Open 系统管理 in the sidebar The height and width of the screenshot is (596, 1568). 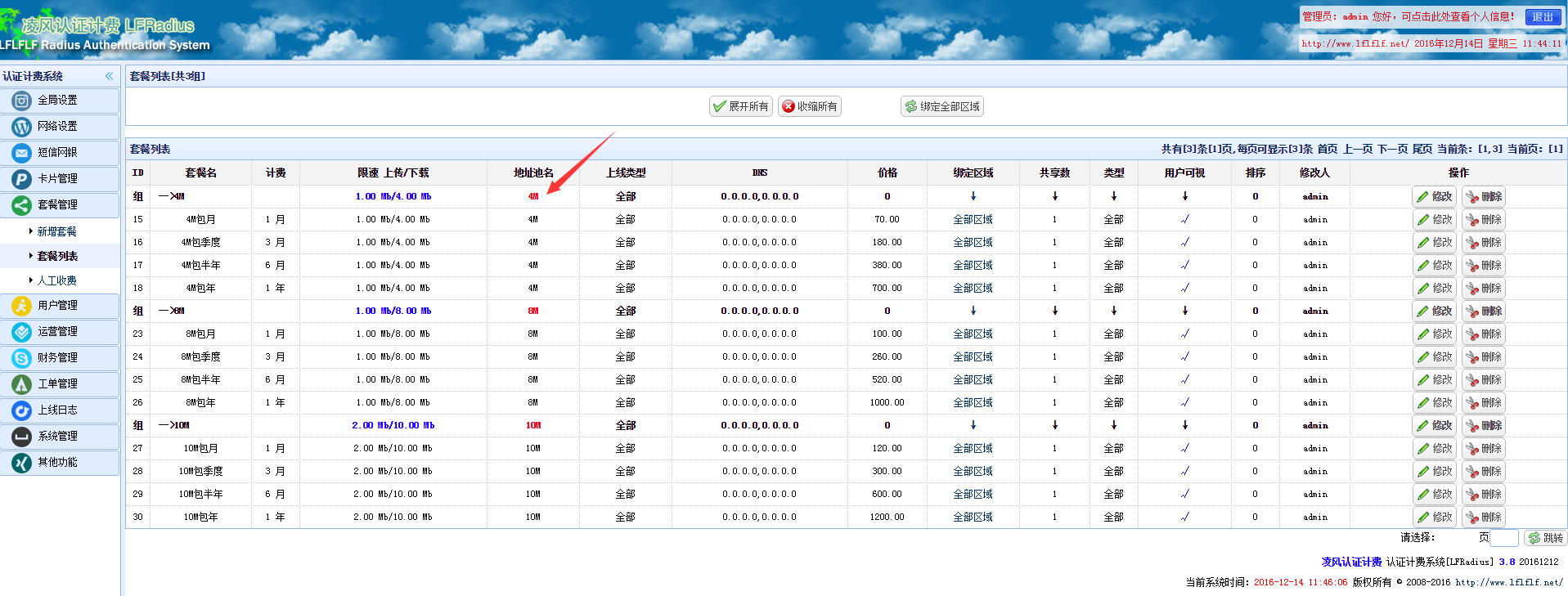click(x=57, y=437)
